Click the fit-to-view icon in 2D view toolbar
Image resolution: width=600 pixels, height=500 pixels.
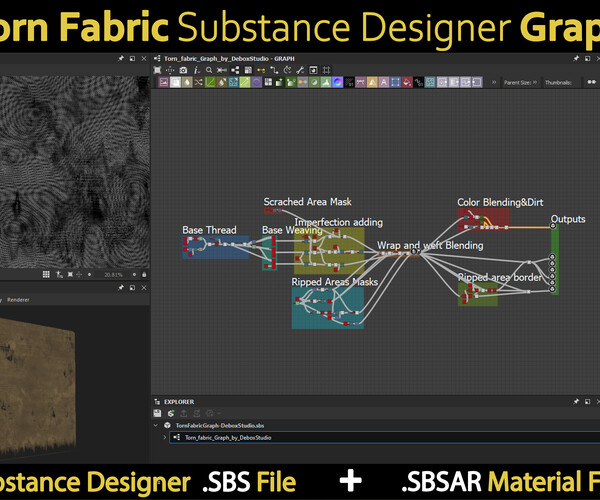coord(70,274)
